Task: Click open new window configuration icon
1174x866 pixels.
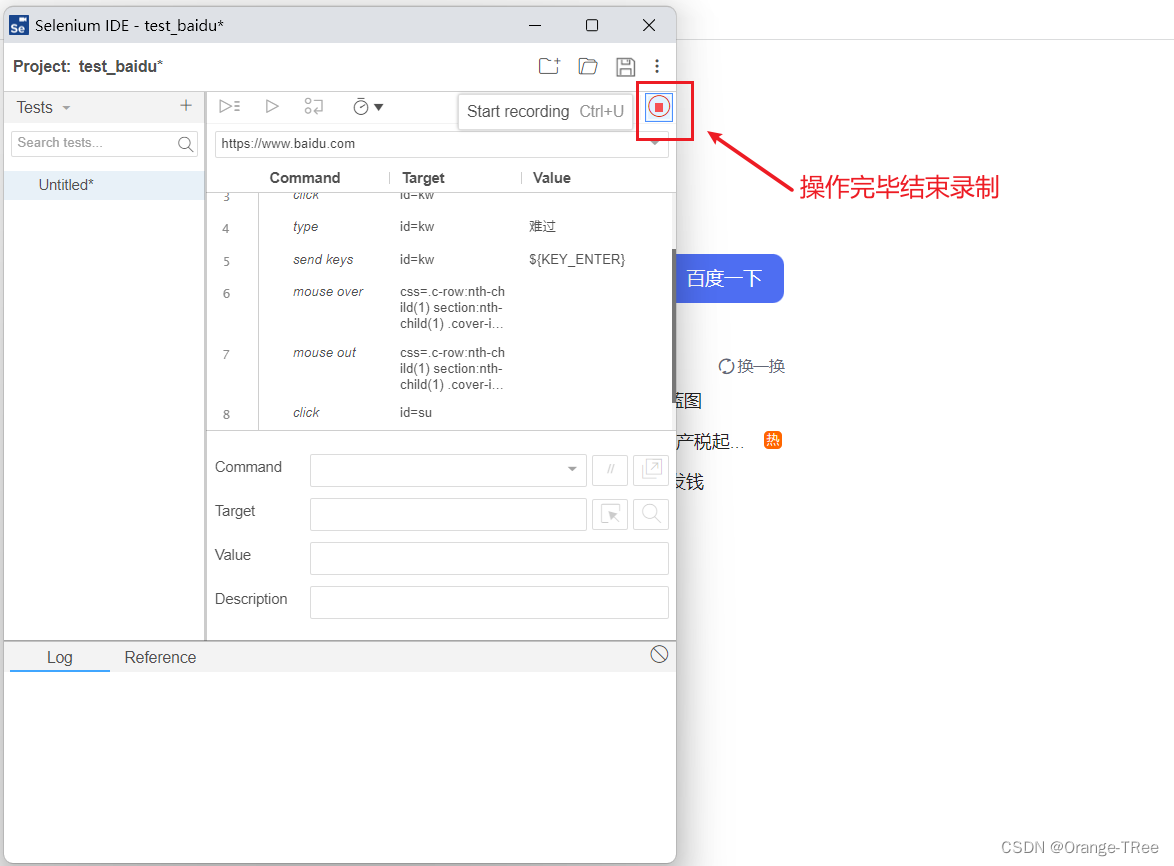Action: point(651,470)
